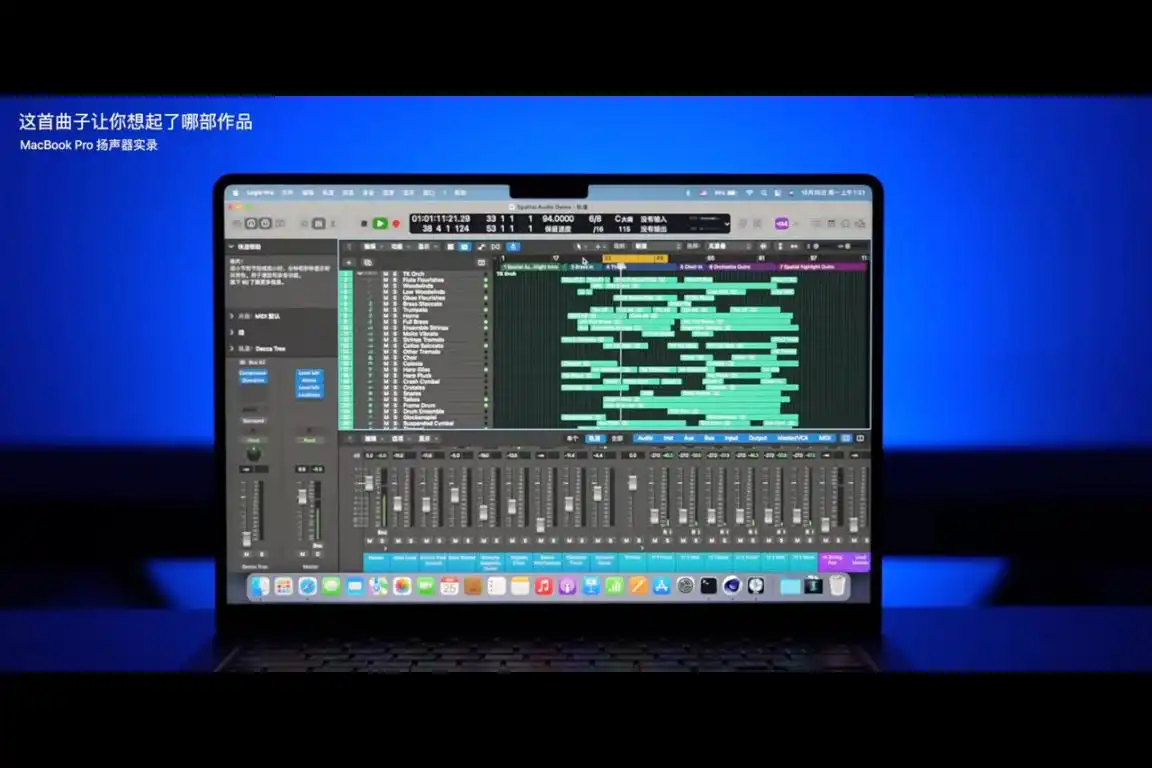Viewport: 1152px width, 768px height.
Task: Toggle the Mixer button in control bar
Action: point(319,223)
